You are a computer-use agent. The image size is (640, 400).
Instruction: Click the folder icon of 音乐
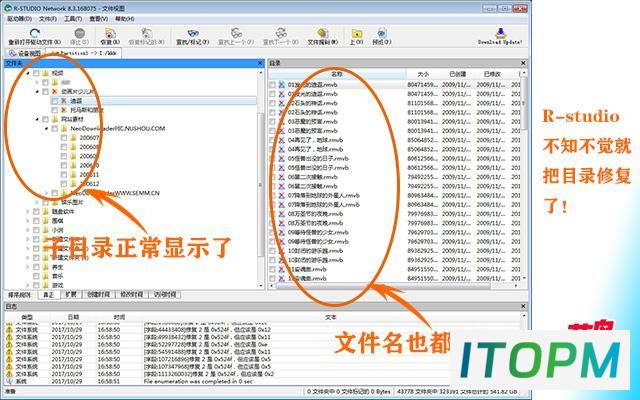pyautogui.click(x=46, y=276)
